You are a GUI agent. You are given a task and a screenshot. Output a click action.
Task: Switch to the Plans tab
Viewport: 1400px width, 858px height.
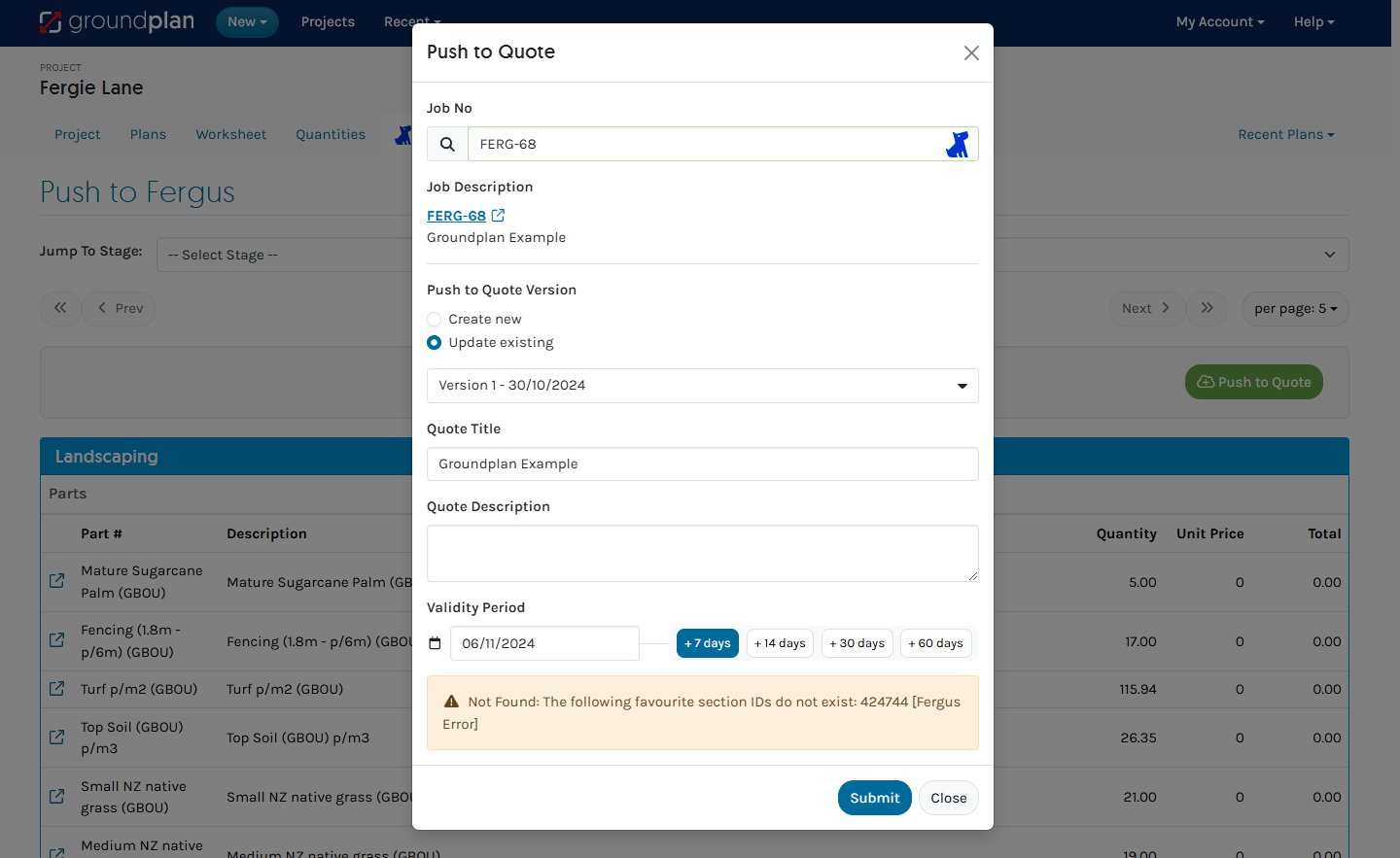coord(148,134)
